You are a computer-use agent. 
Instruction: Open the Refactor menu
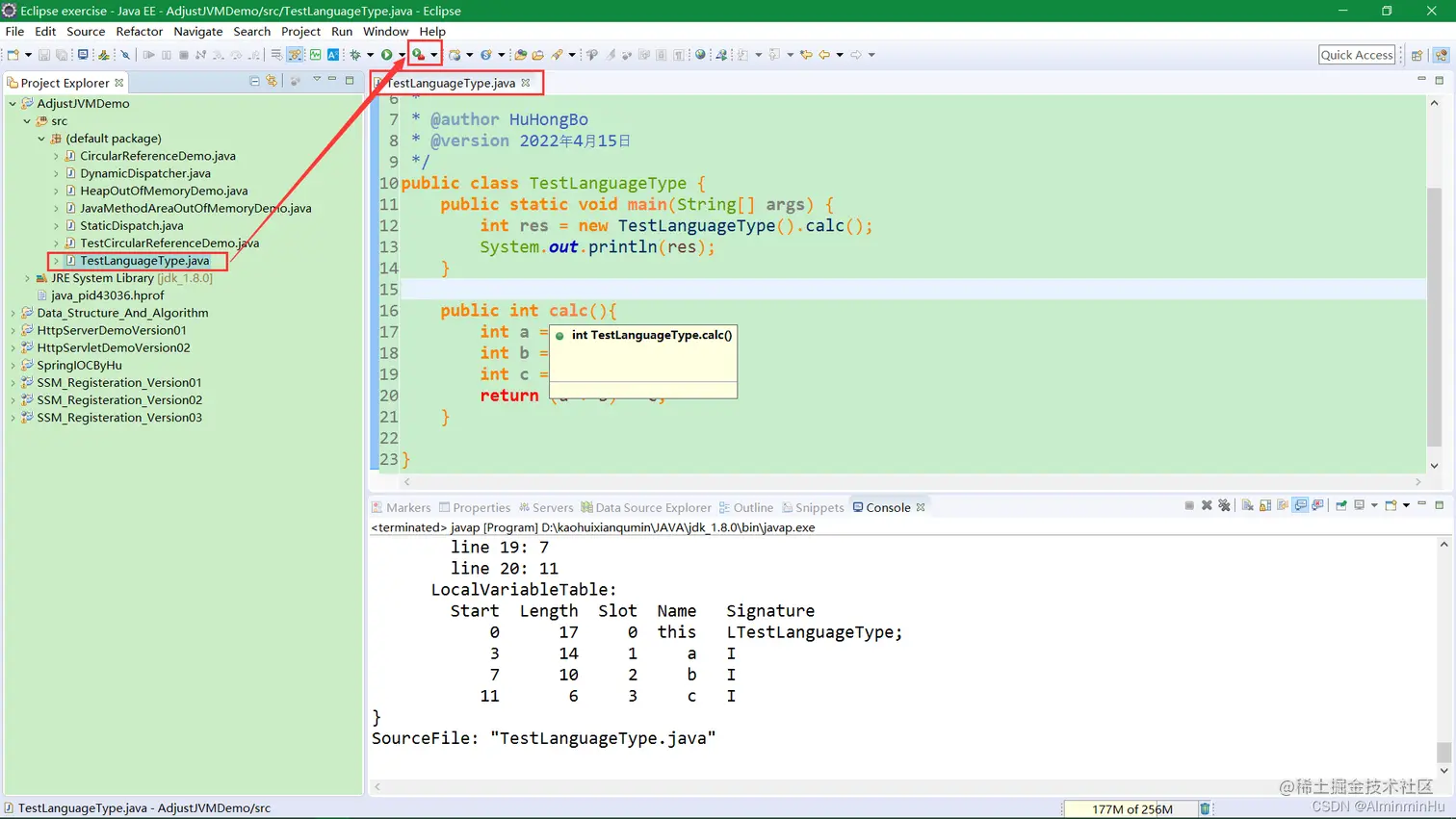[x=140, y=31]
